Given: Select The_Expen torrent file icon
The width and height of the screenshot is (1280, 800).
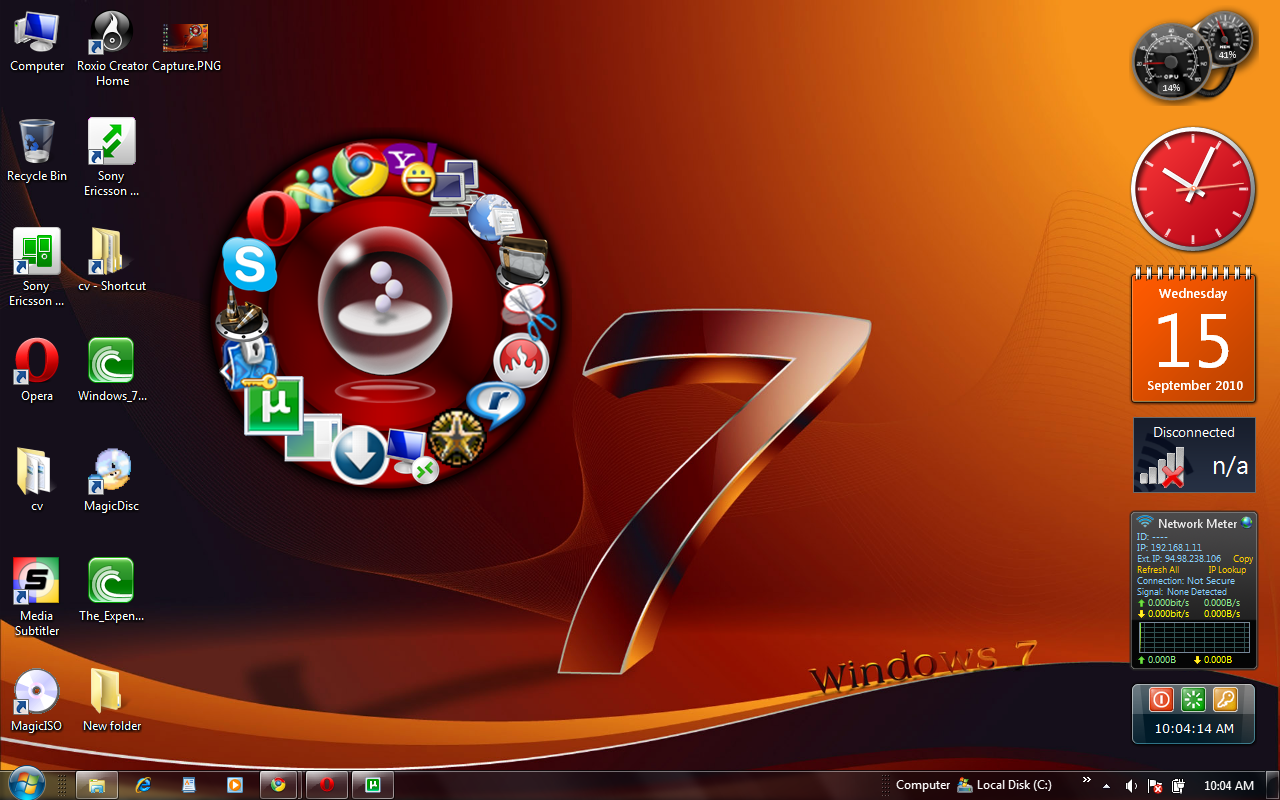Looking at the screenshot, I should point(112,590).
